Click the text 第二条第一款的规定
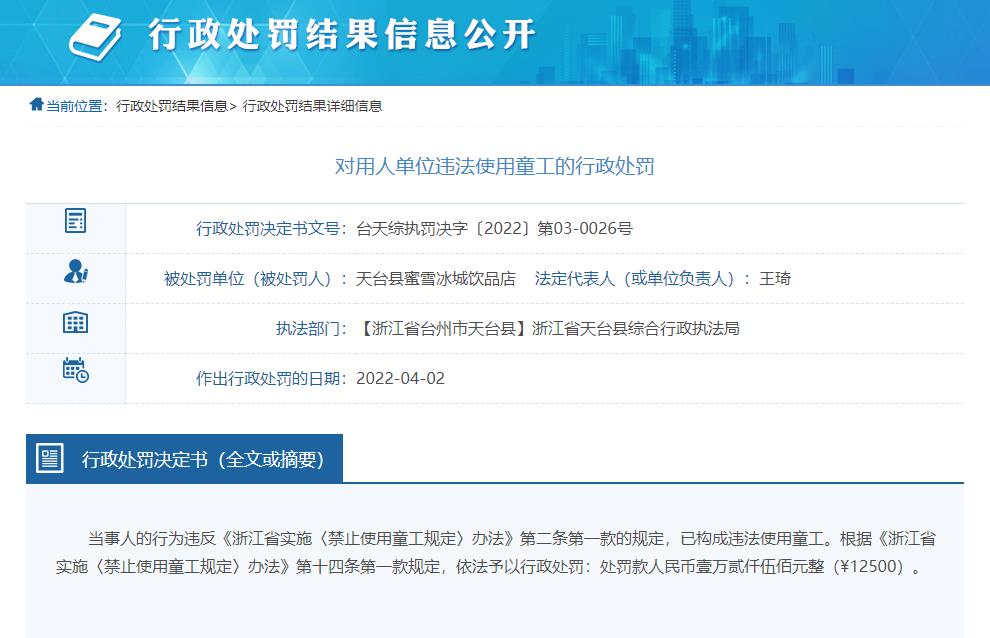The width and height of the screenshot is (990, 638). pyautogui.click(x=592, y=539)
